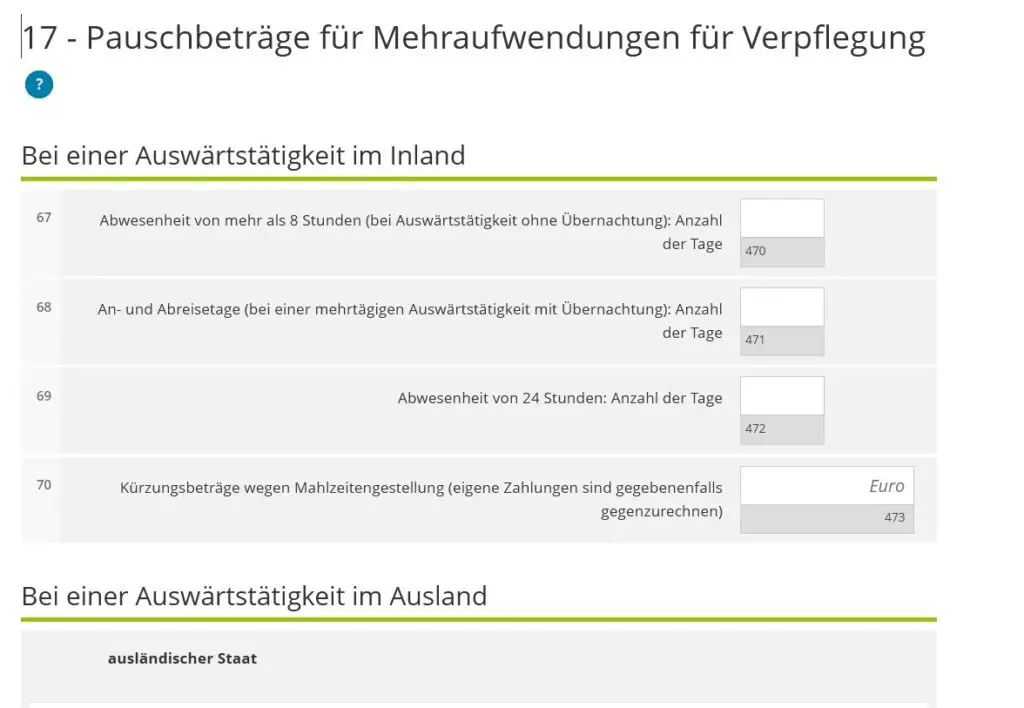Open the blue question mark help icon
This screenshot has height=708, width=1024.
click(x=39, y=84)
